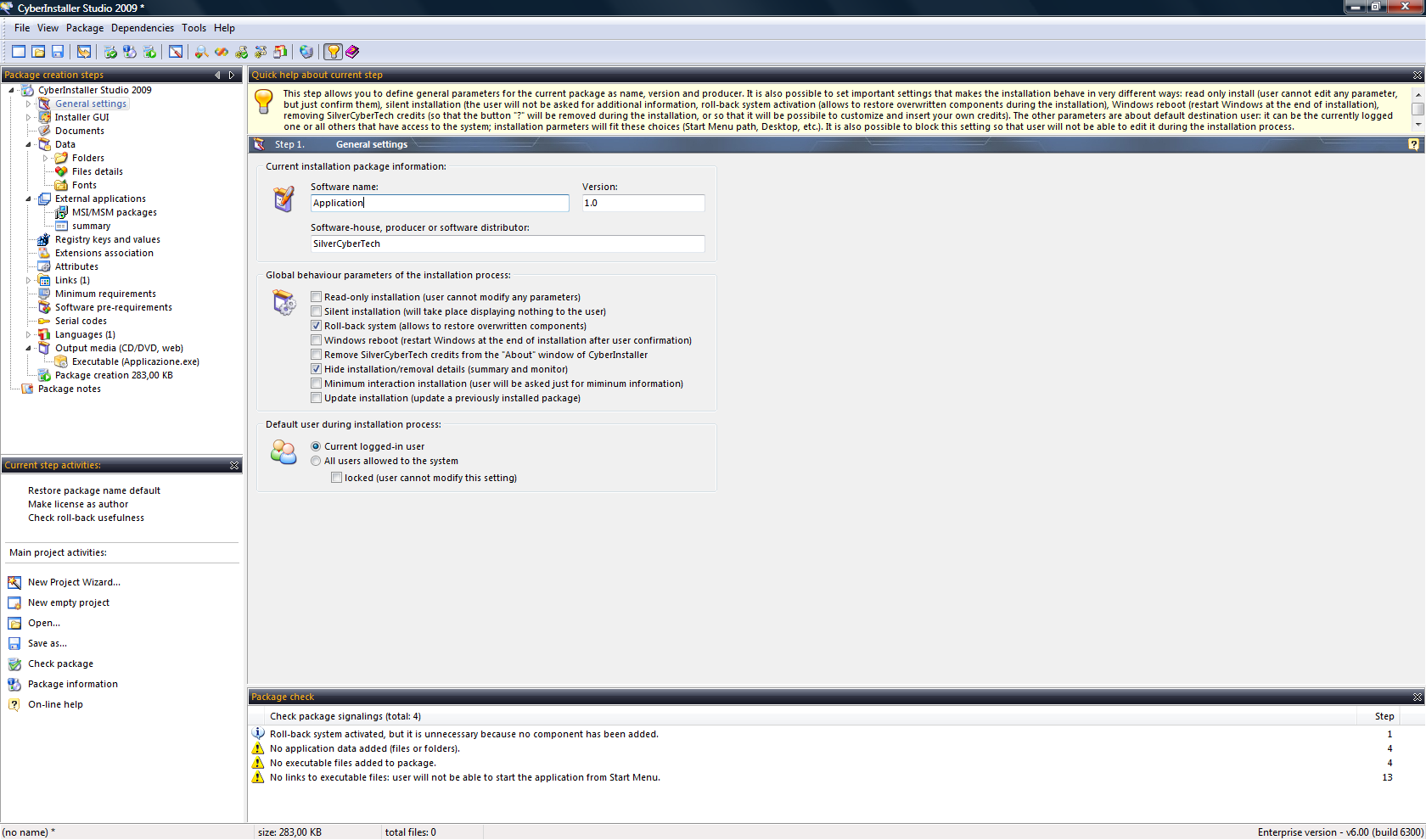
Task: Click the Check package activity icon
Action: coord(14,664)
